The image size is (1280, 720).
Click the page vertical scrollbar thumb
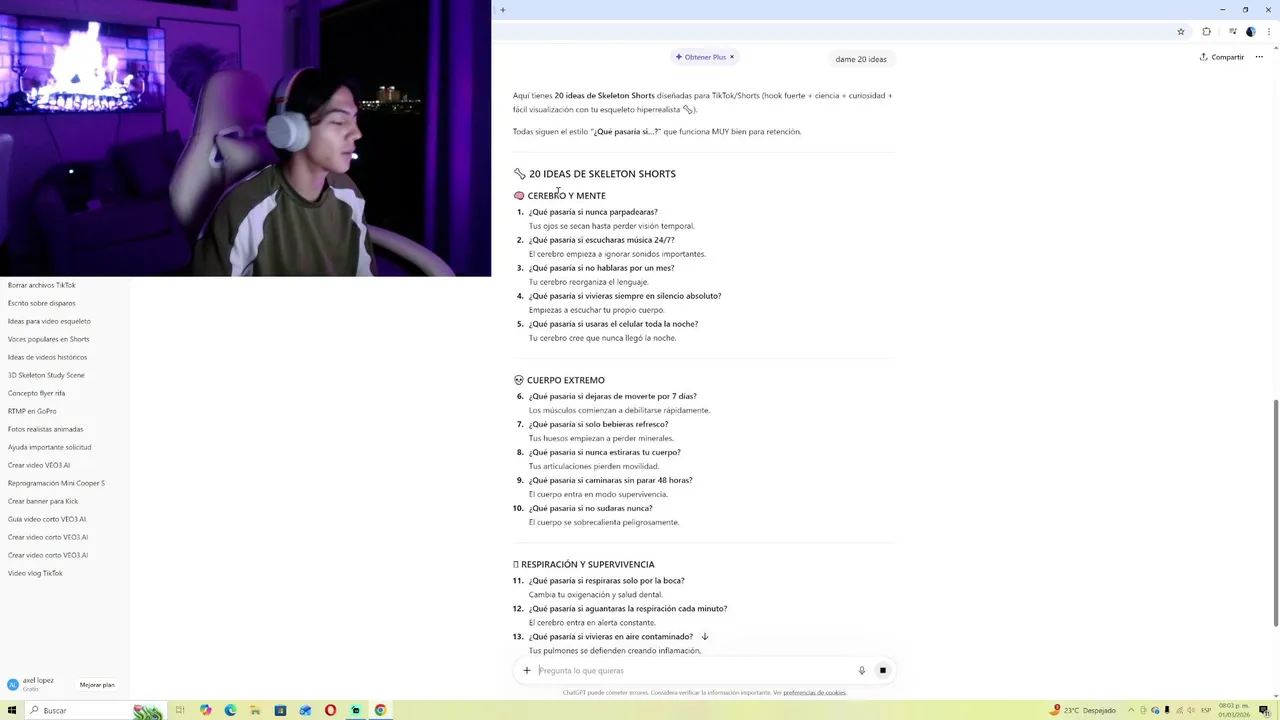coord(1275,512)
